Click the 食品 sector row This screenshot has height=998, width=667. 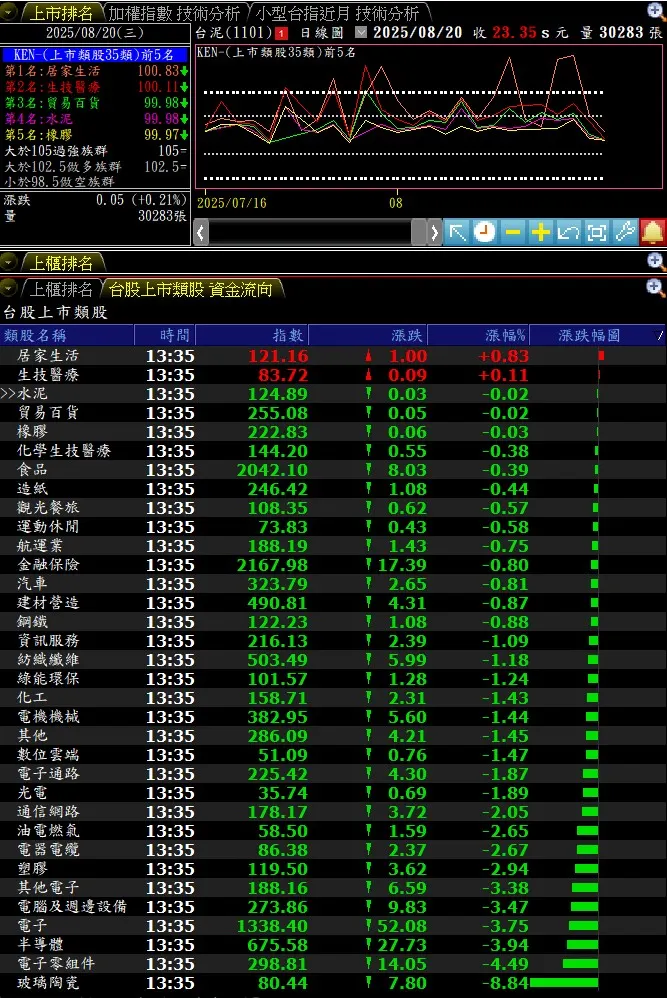pos(333,470)
